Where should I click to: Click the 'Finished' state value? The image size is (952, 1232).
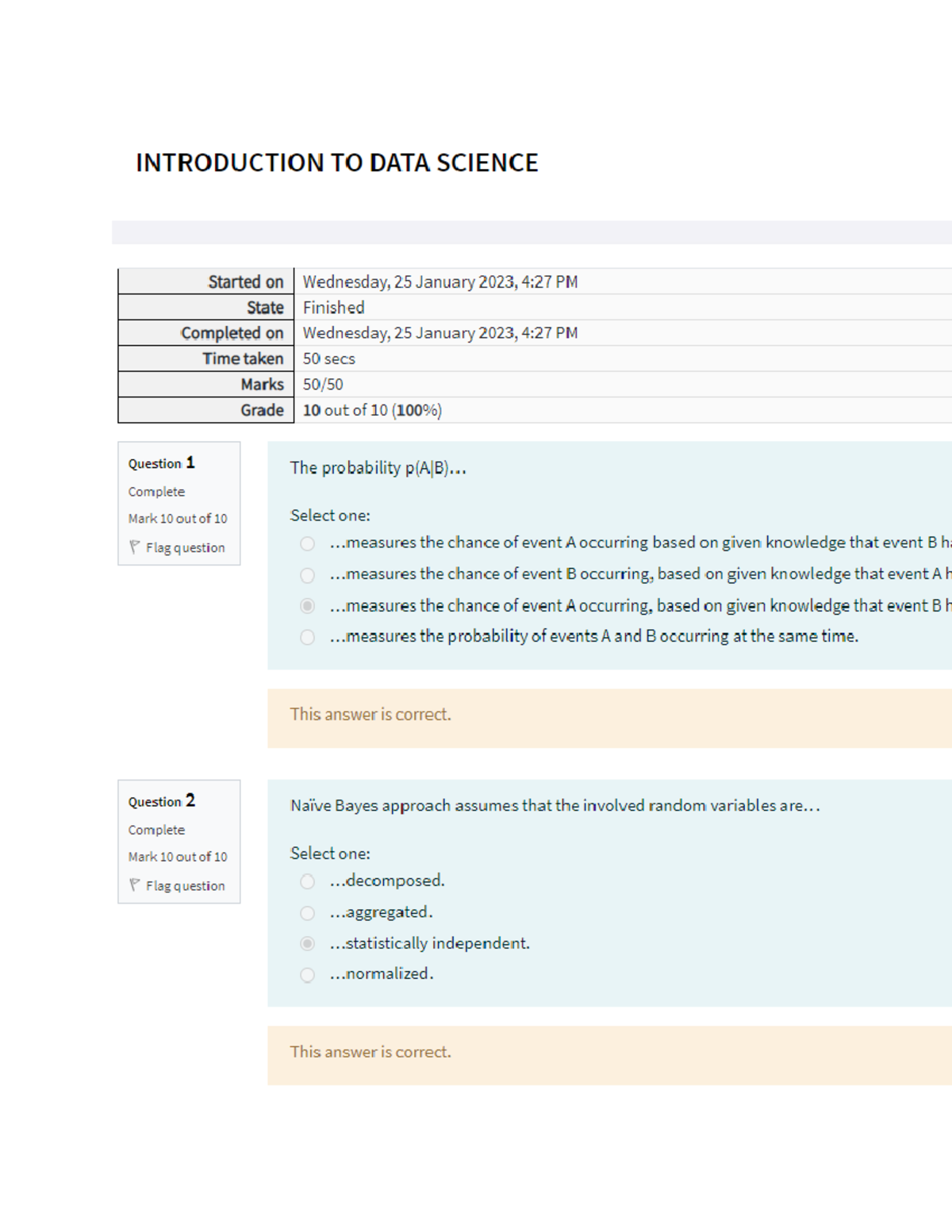pyautogui.click(x=333, y=307)
